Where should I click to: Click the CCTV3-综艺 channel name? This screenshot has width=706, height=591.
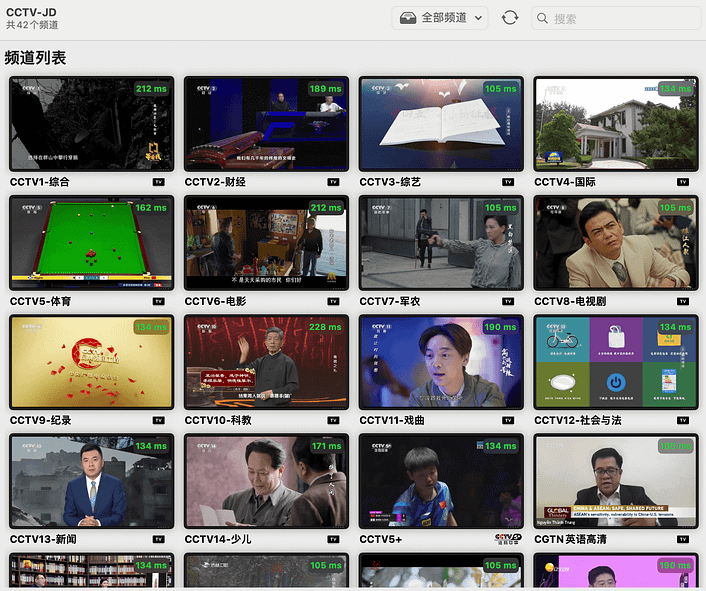(x=390, y=182)
